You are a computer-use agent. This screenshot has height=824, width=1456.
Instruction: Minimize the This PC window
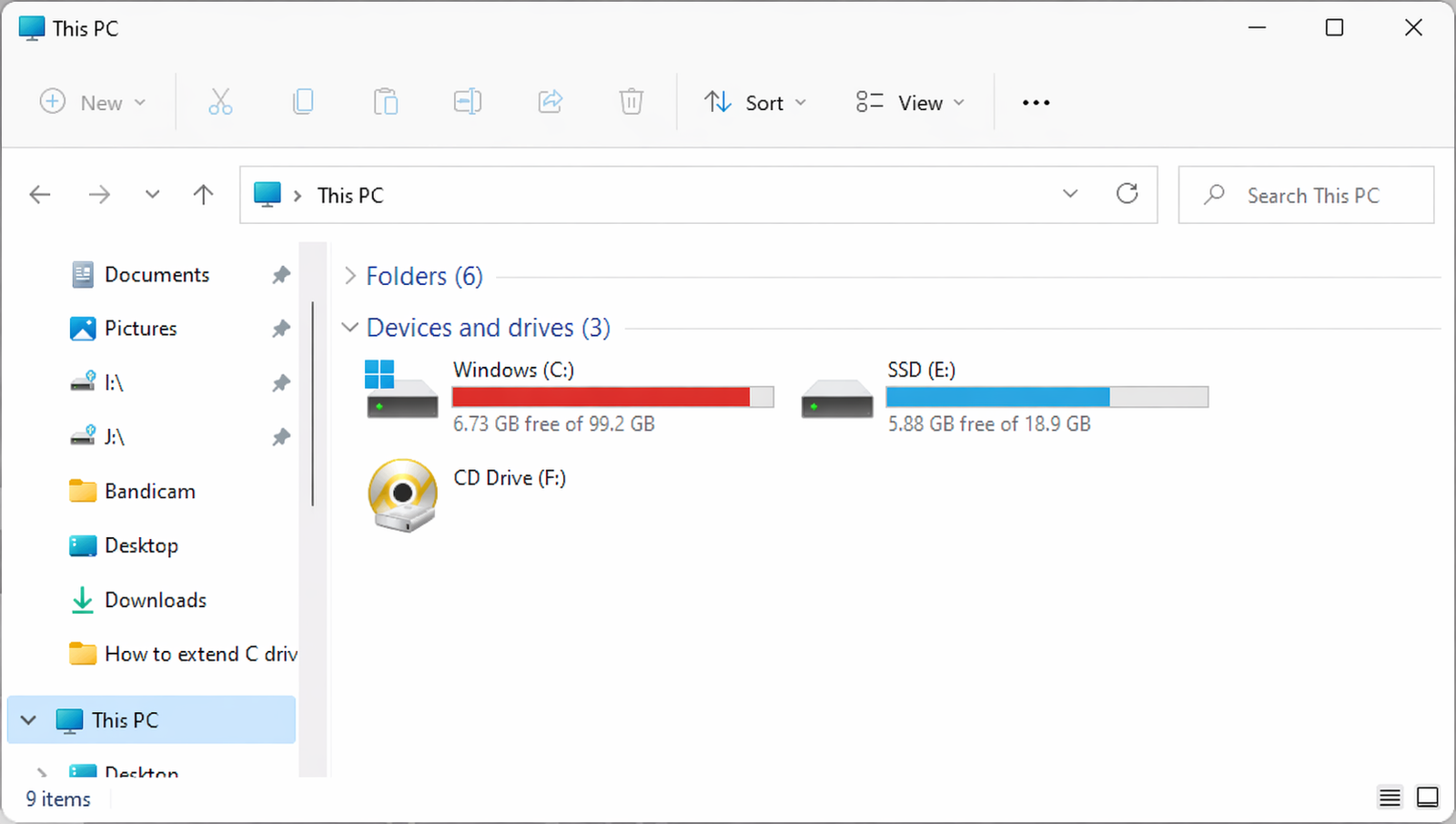(1257, 27)
